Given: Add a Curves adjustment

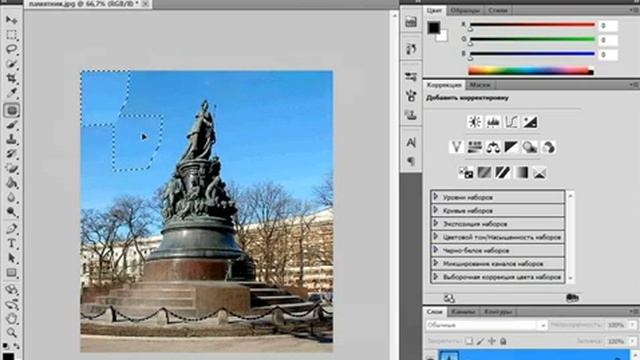Looking at the screenshot, I should coord(511,122).
